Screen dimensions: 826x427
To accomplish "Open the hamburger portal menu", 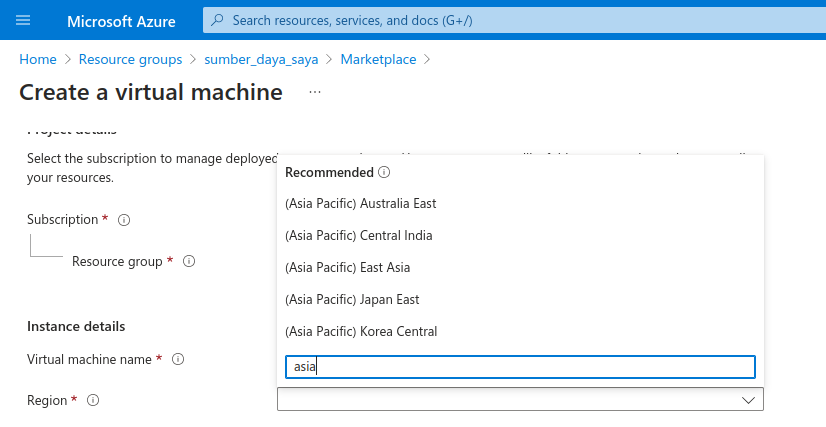I will point(23,21).
